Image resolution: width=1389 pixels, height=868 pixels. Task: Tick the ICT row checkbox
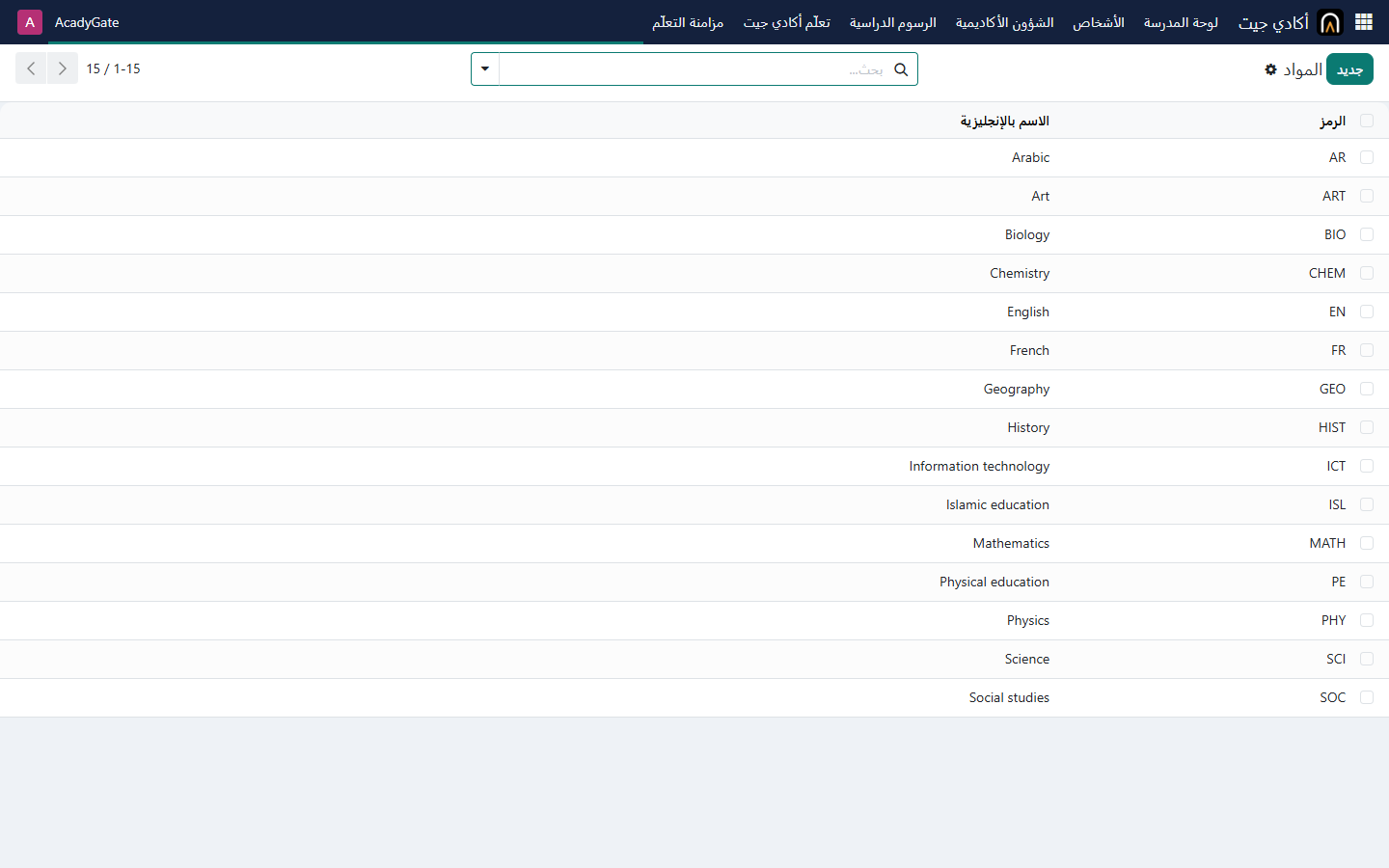tap(1367, 466)
